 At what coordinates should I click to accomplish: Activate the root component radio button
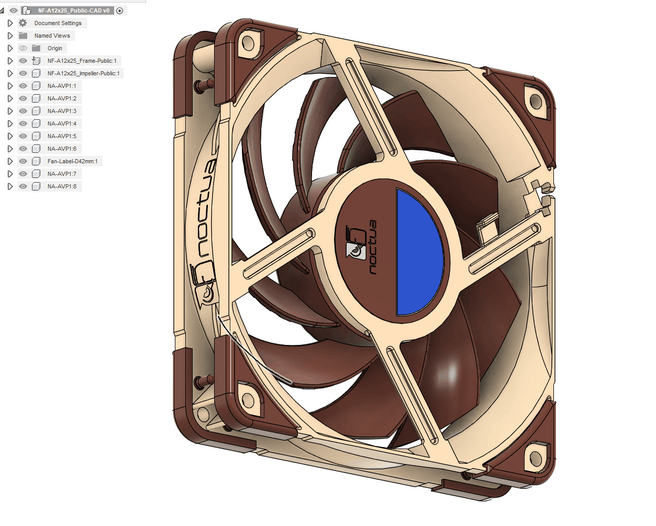[x=120, y=10]
